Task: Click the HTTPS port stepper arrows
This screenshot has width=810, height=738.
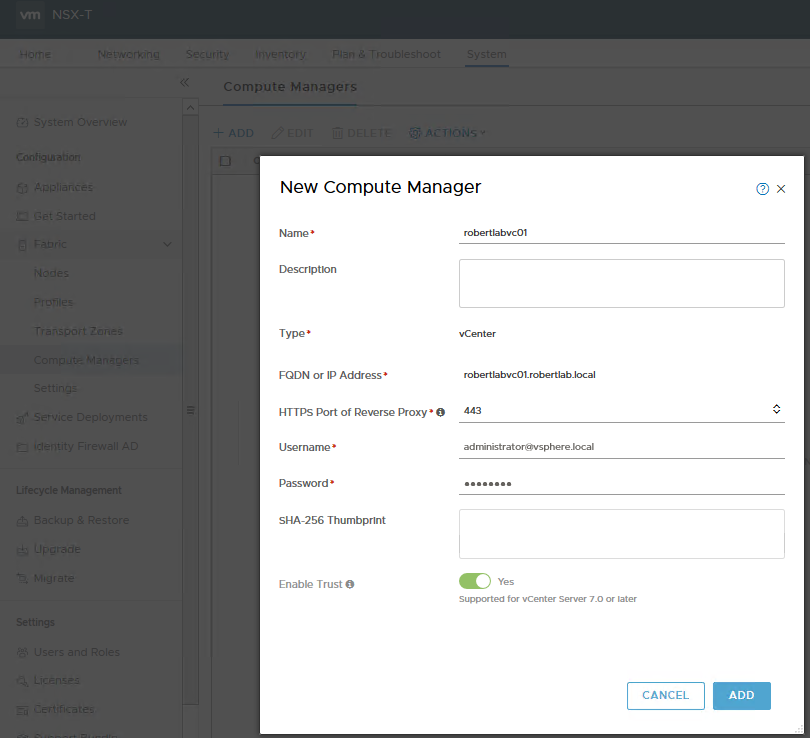Action: (776, 409)
